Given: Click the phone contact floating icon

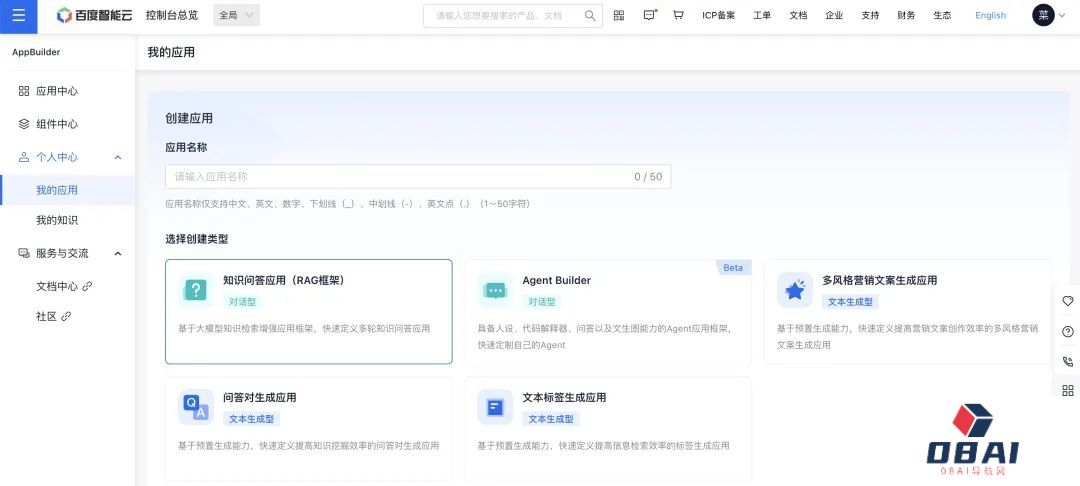Looking at the screenshot, I should click(x=1067, y=361).
